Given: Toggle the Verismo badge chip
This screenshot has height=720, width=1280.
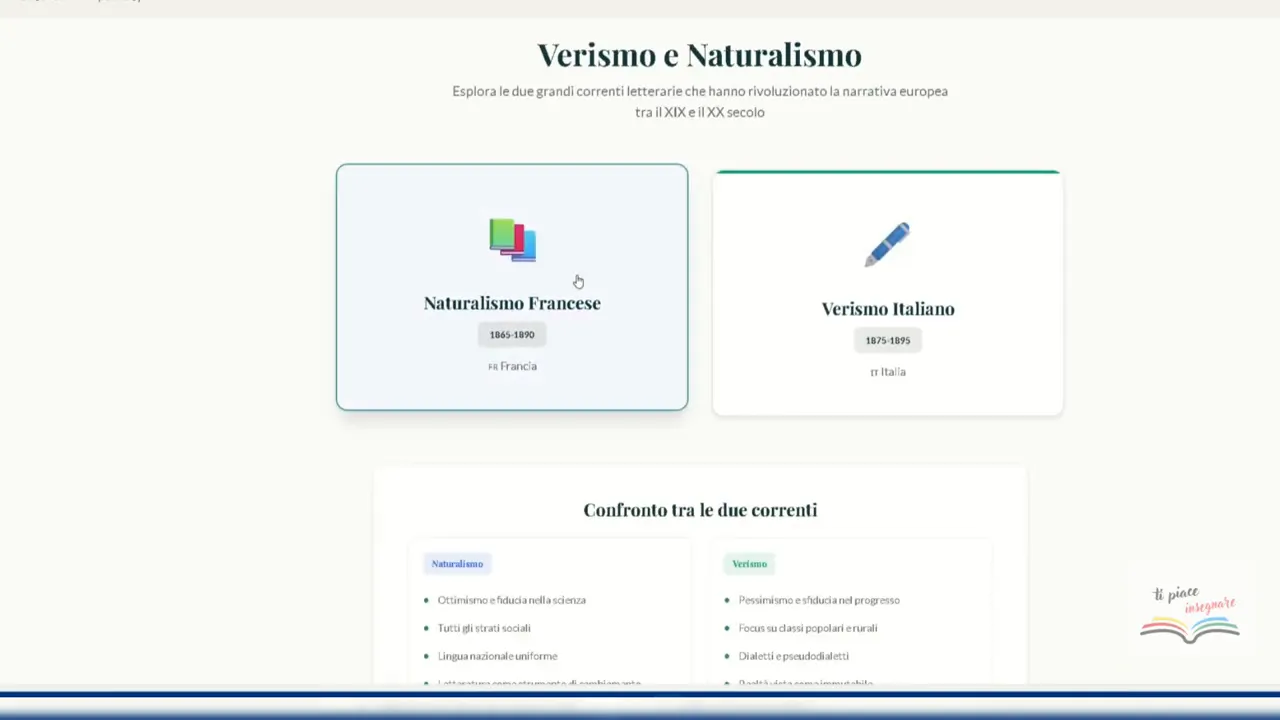Looking at the screenshot, I should (749, 563).
